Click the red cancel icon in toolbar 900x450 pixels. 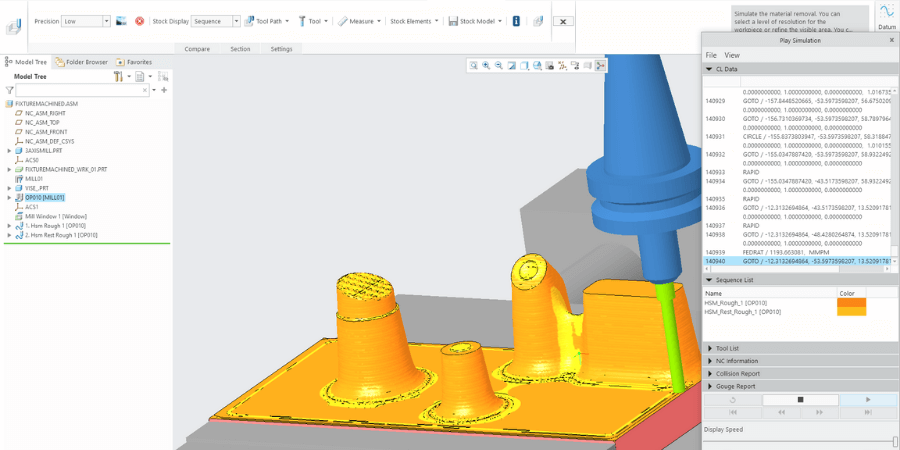[x=139, y=20]
